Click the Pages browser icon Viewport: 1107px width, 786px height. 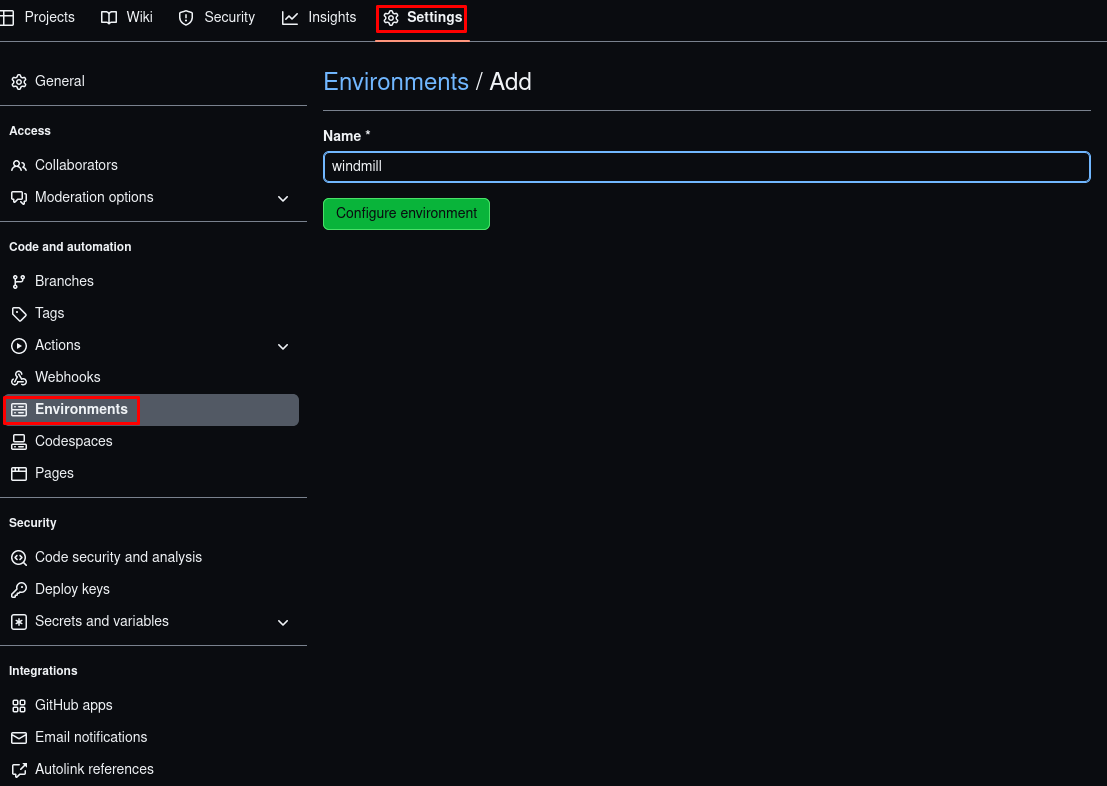coord(19,474)
